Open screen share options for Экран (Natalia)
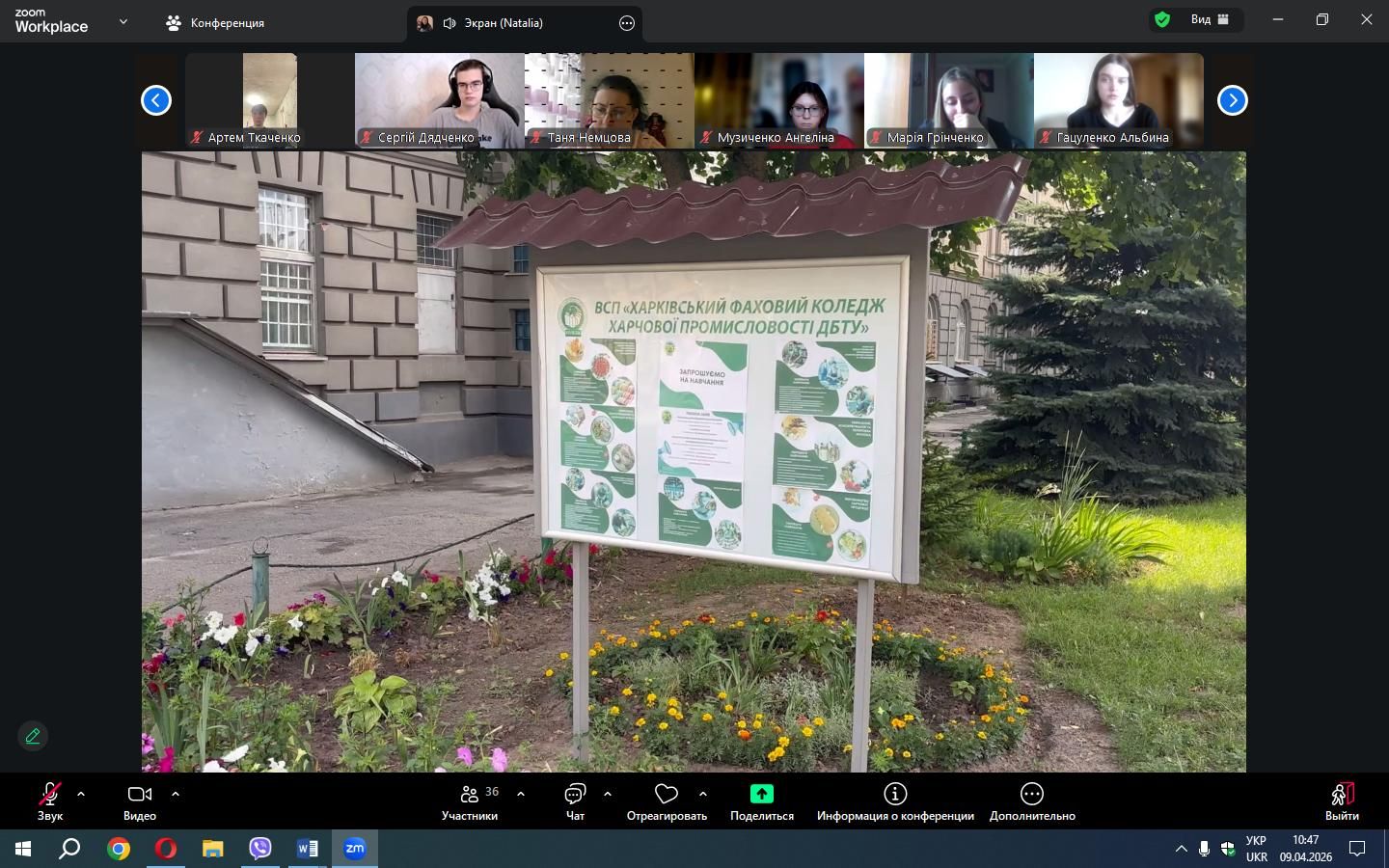 click(x=627, y=23)
